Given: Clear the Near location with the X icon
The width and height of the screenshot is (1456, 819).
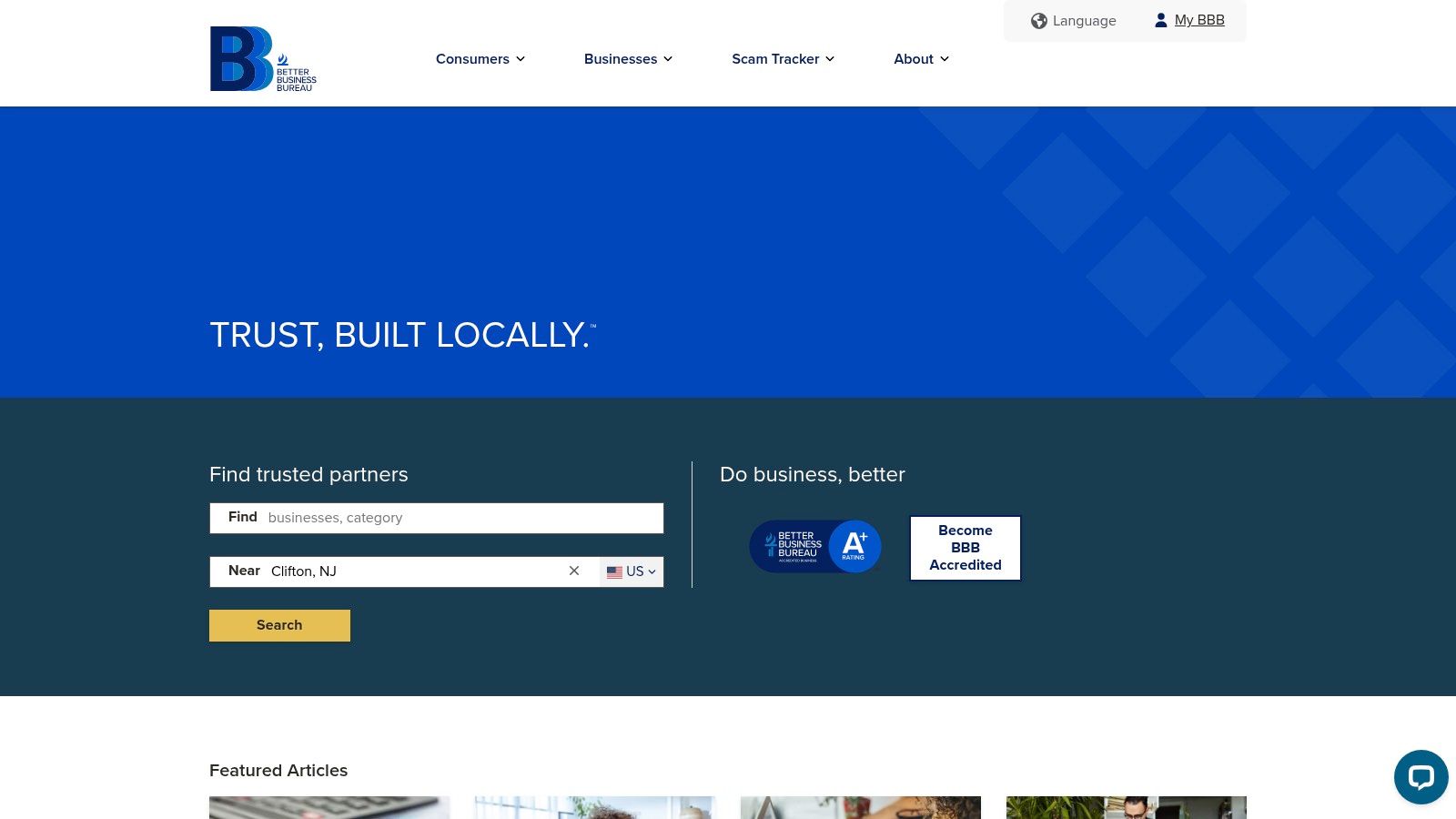Looking at the screenshot, I should click(573, 571).
